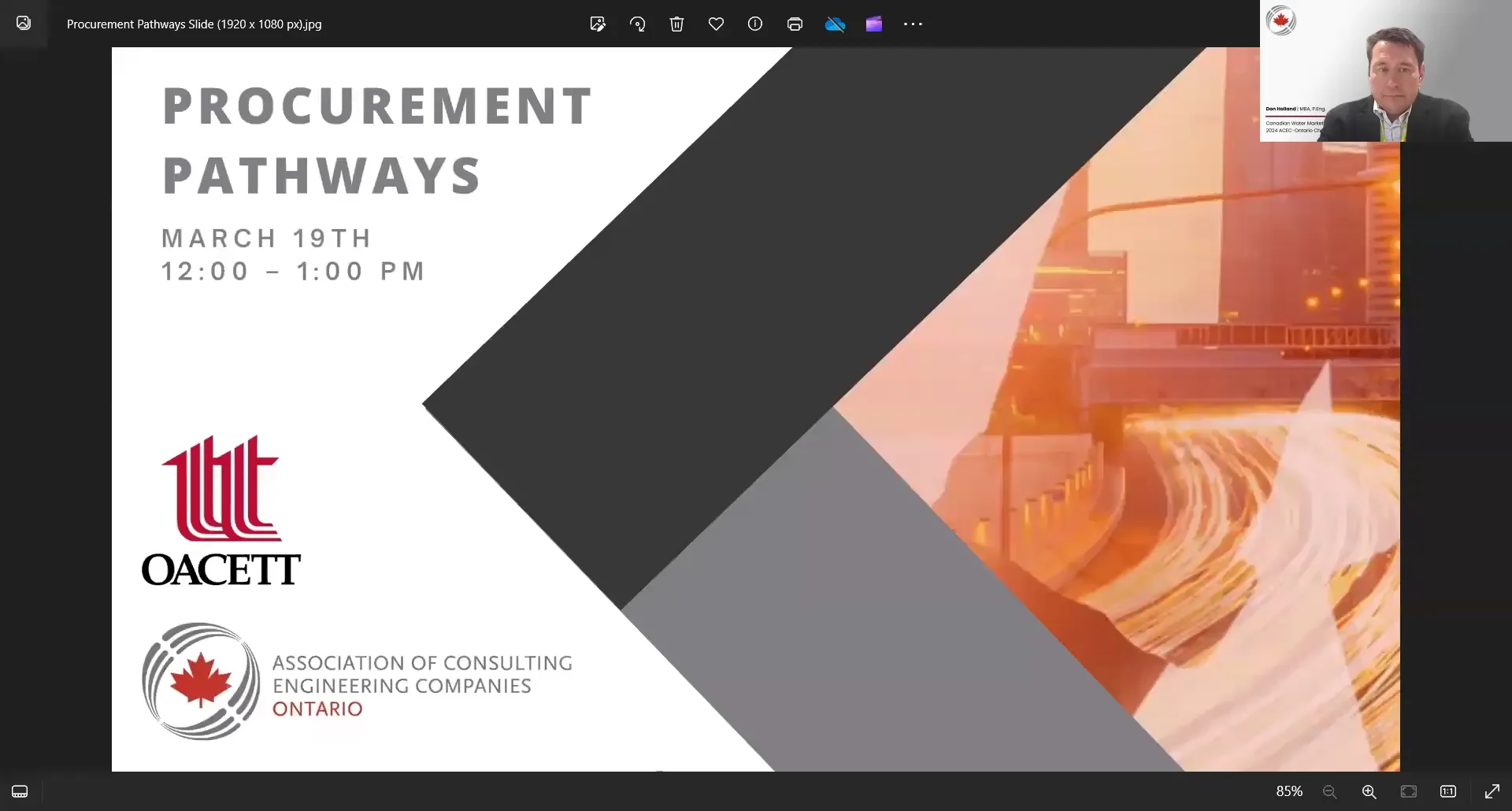Open the photo gallery view
This screenshot has height=811, width=1512.
(24, 23)
